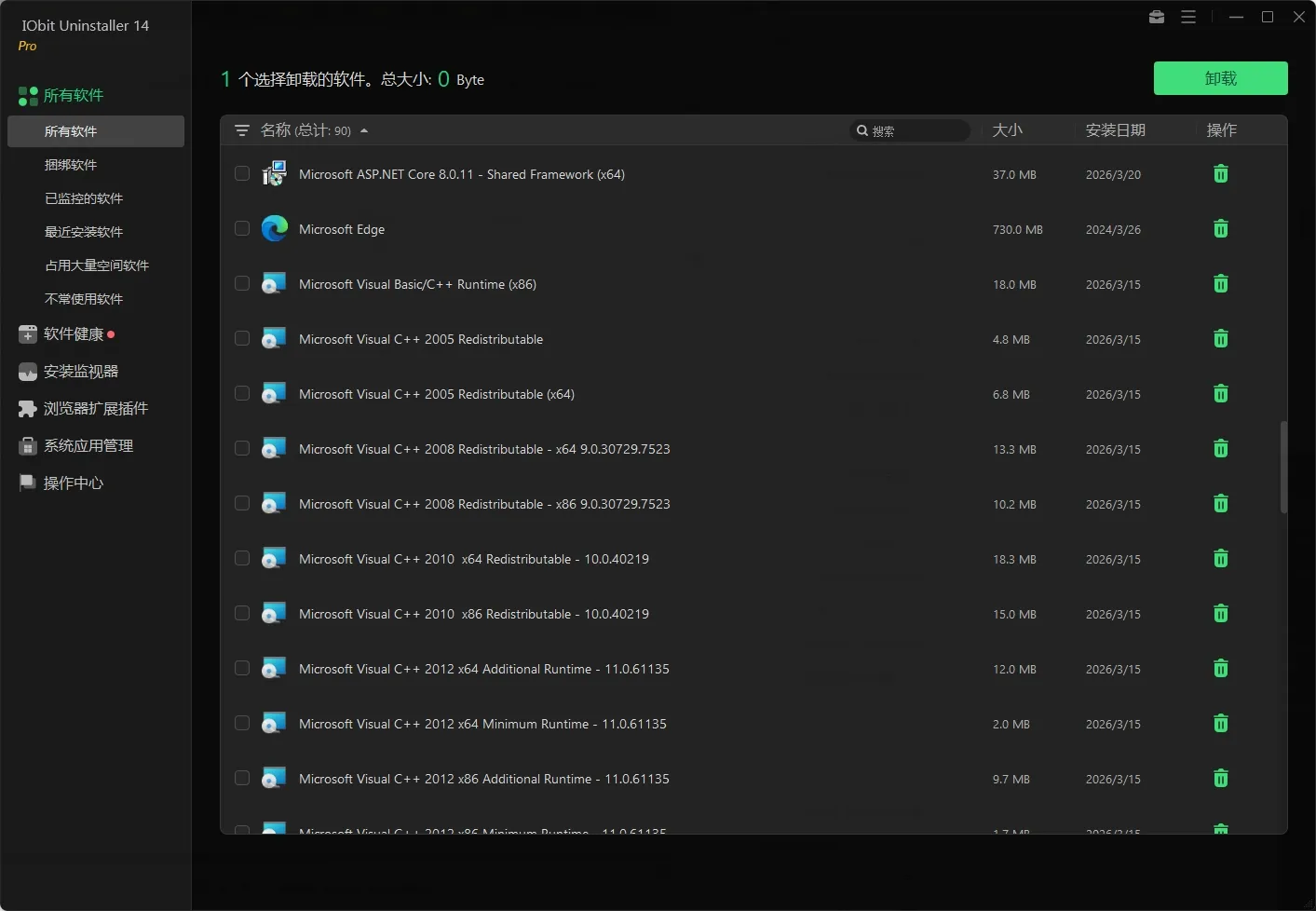1316x911 pixels.
Task: Click the filter icon beside the 名称 column
Action: coord(242,130)
